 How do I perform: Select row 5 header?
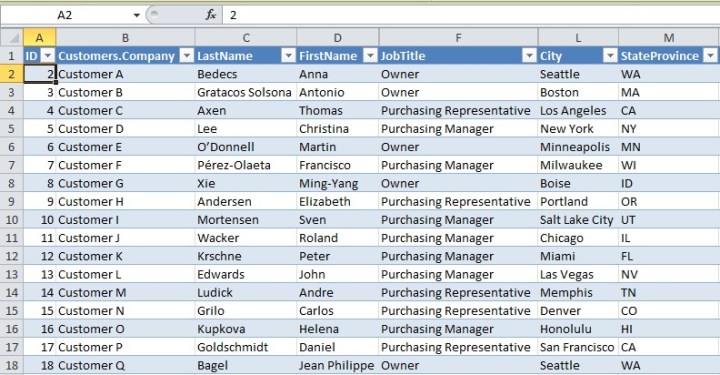coord(12,129)
